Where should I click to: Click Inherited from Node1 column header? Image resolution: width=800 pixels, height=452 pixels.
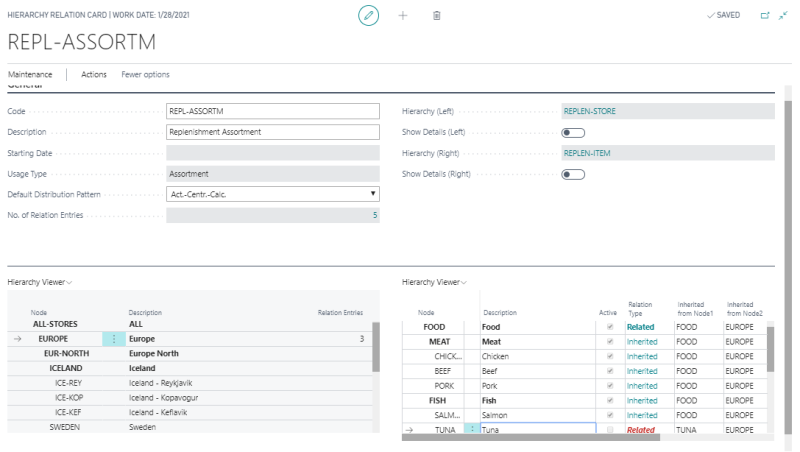pos(695,309)
